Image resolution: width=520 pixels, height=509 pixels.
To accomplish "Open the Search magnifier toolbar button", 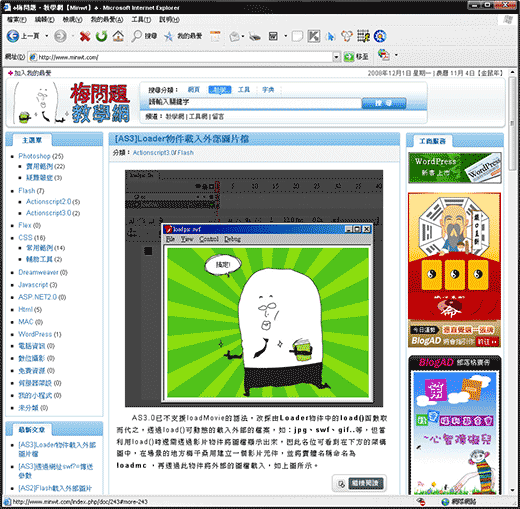I will click(144, 36).
